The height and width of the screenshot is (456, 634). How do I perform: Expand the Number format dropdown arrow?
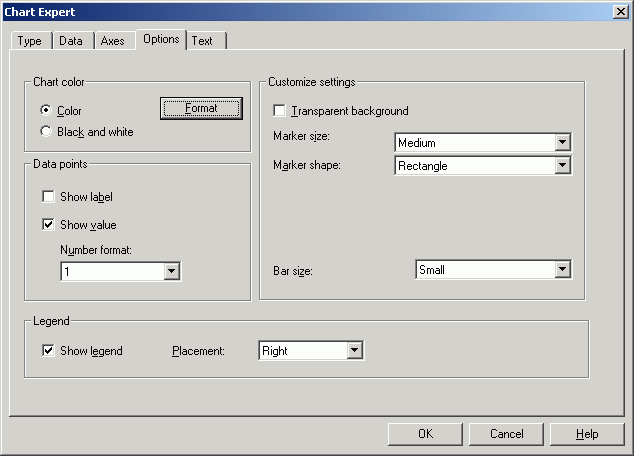[x=171, y=271]
